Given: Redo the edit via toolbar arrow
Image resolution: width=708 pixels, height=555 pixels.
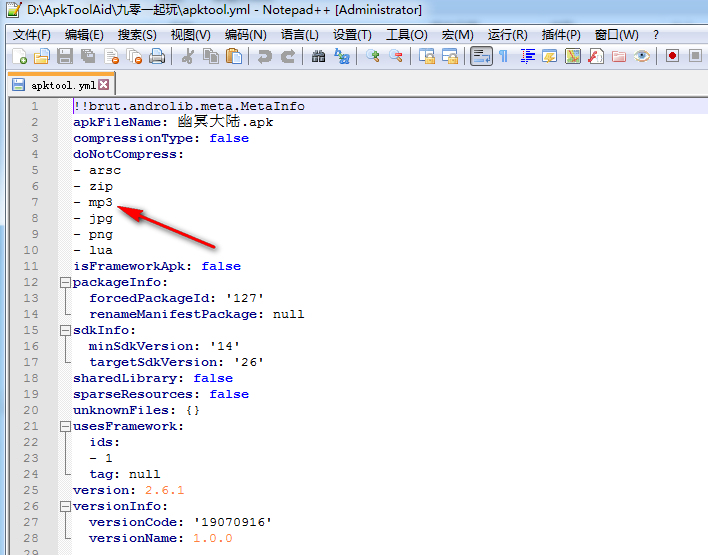Looking at the screenshot, I should click(x=288, y=56).
